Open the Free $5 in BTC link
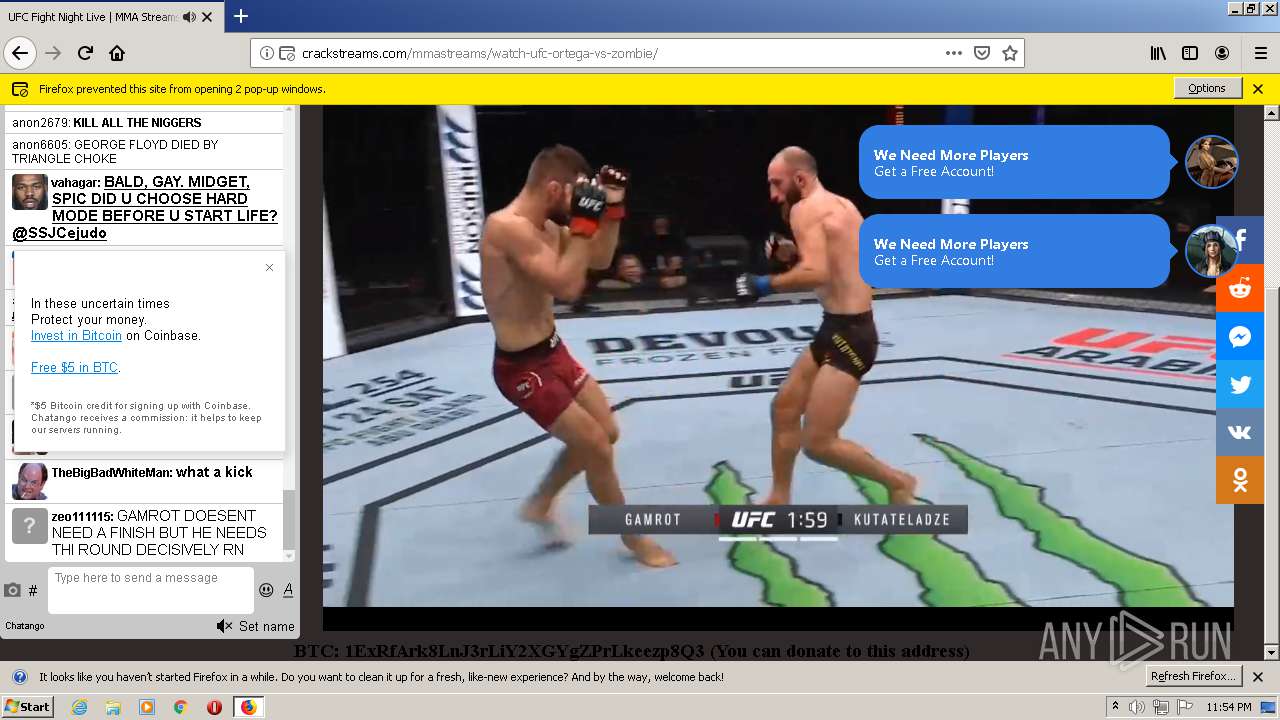Viewport: 1280px width, 720px height. click(x=74, y=368)
